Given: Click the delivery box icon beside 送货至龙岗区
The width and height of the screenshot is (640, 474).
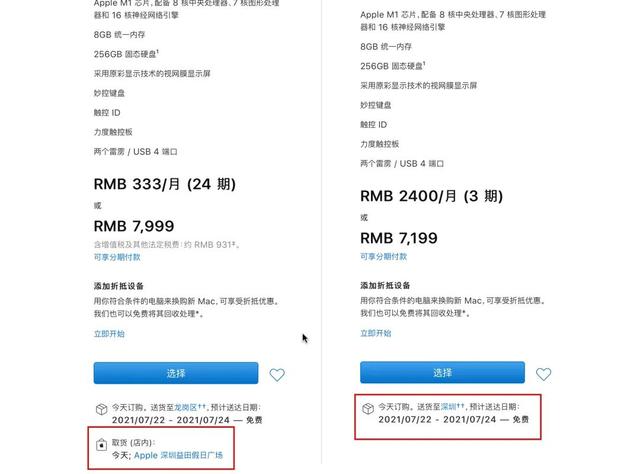Looking at the screenshot, I should 101,409.
